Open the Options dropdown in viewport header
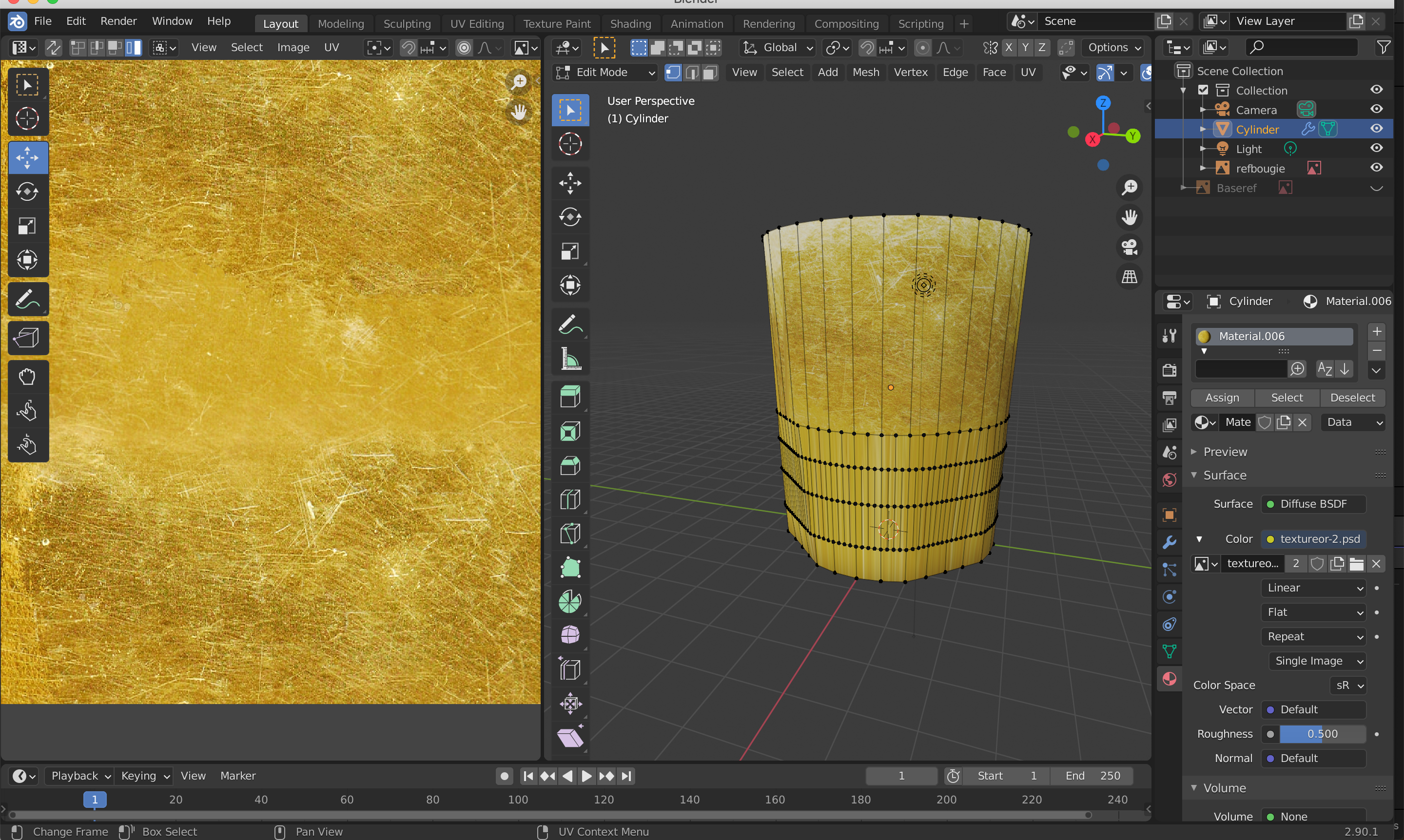The image size is (1404, 840). point(1113,48)
